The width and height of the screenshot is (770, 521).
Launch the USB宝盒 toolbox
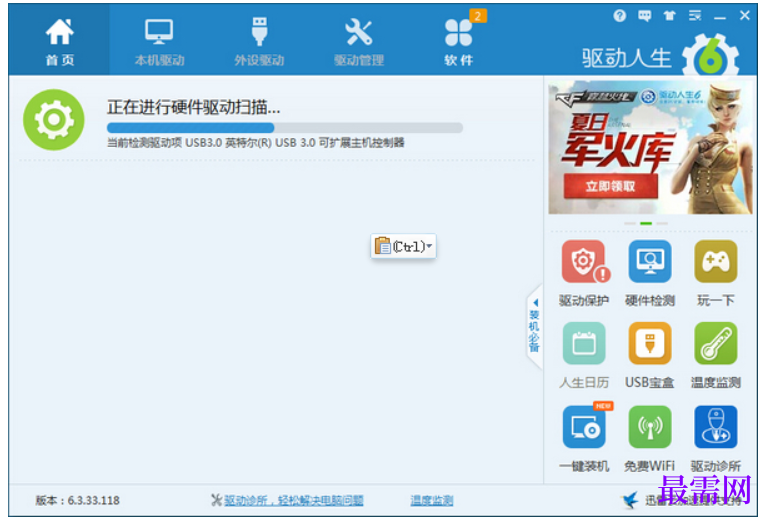pos(650,343)
